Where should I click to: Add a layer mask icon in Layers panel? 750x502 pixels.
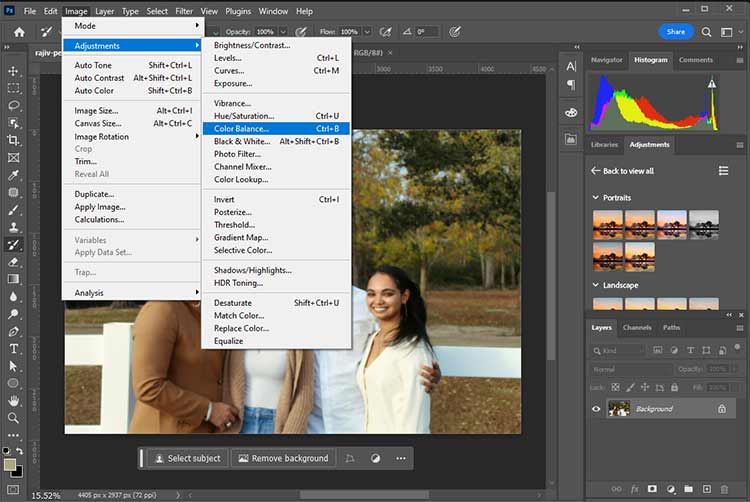[652, 489]
